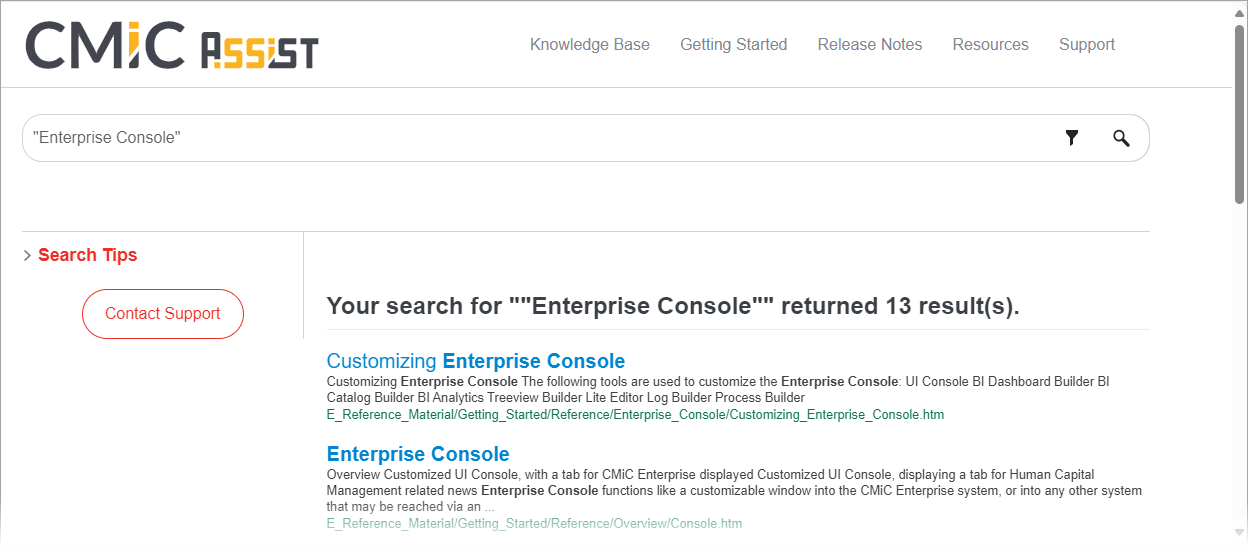This screenshot has width=1248, height=547.
Task: Open Customizing Enterprise Console result
Action: coord(475,361)
